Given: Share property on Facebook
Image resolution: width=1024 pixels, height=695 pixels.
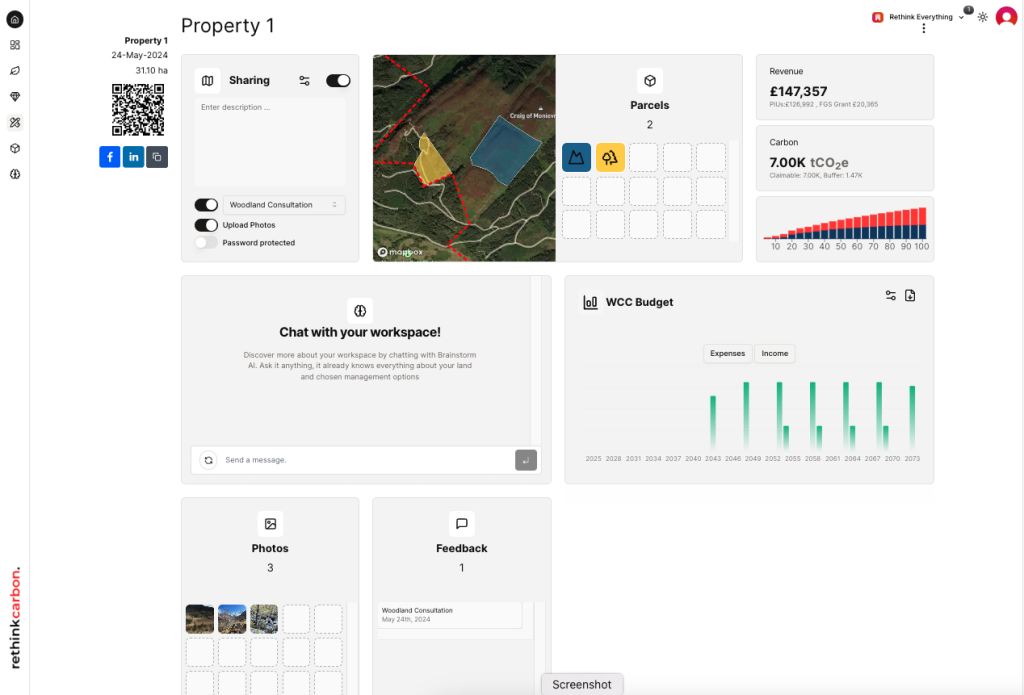Looking at the screenshot, I should (110, 157).
